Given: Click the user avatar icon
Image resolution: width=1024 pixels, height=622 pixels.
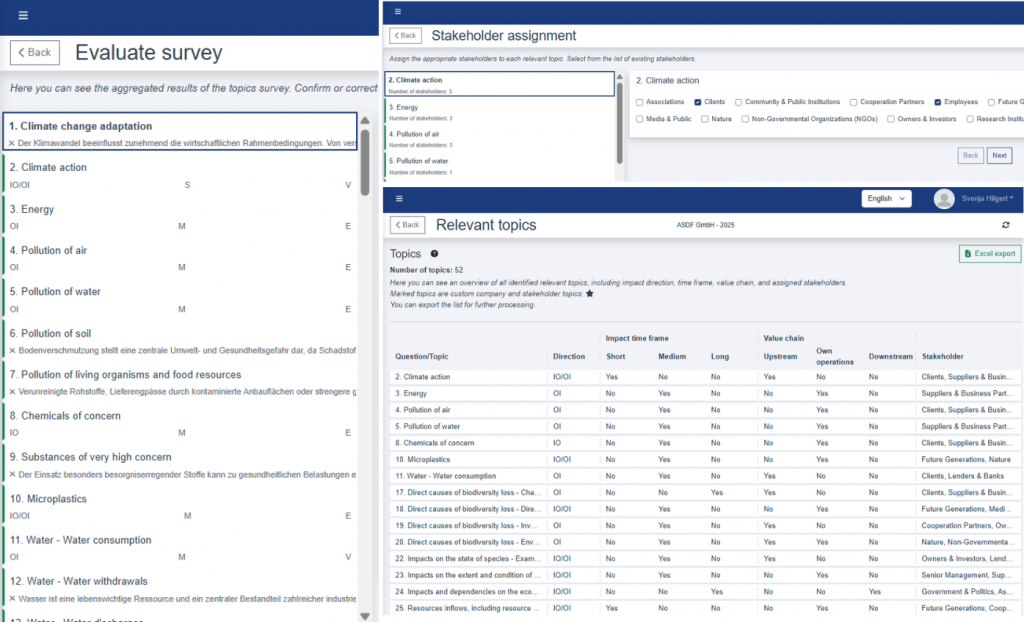Looking at the screenshot, I should (x=943, y=199).
